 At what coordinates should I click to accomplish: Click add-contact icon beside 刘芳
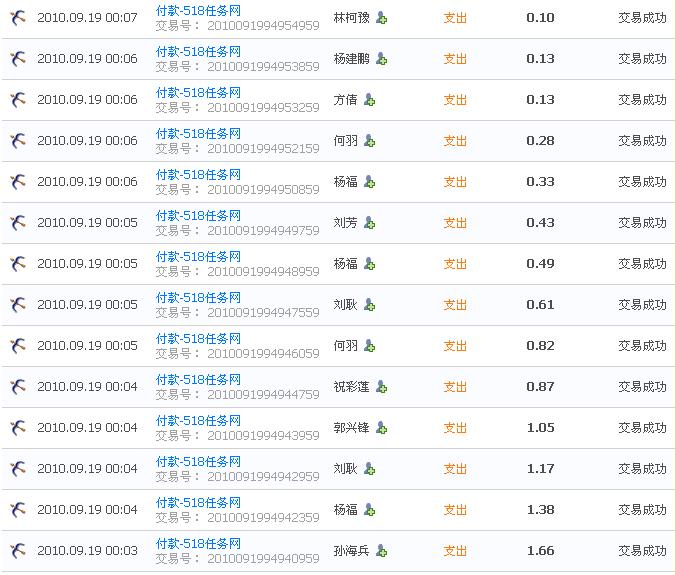click(370, 223)
